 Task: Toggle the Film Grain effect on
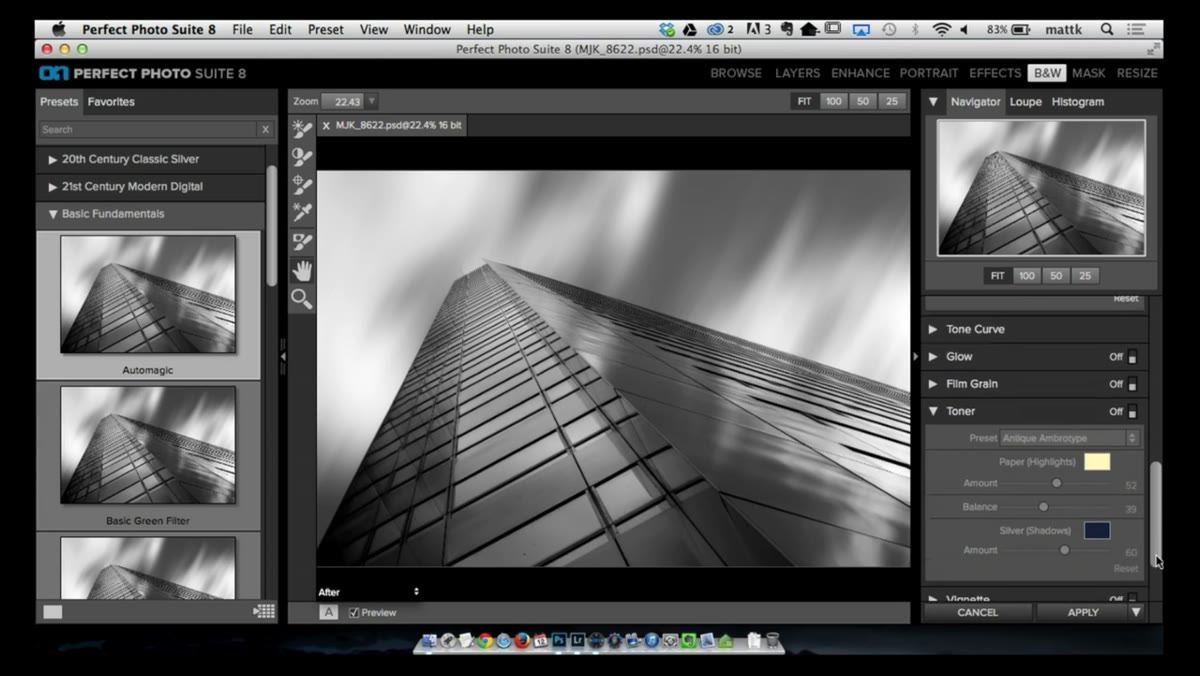coord(1132,384)
